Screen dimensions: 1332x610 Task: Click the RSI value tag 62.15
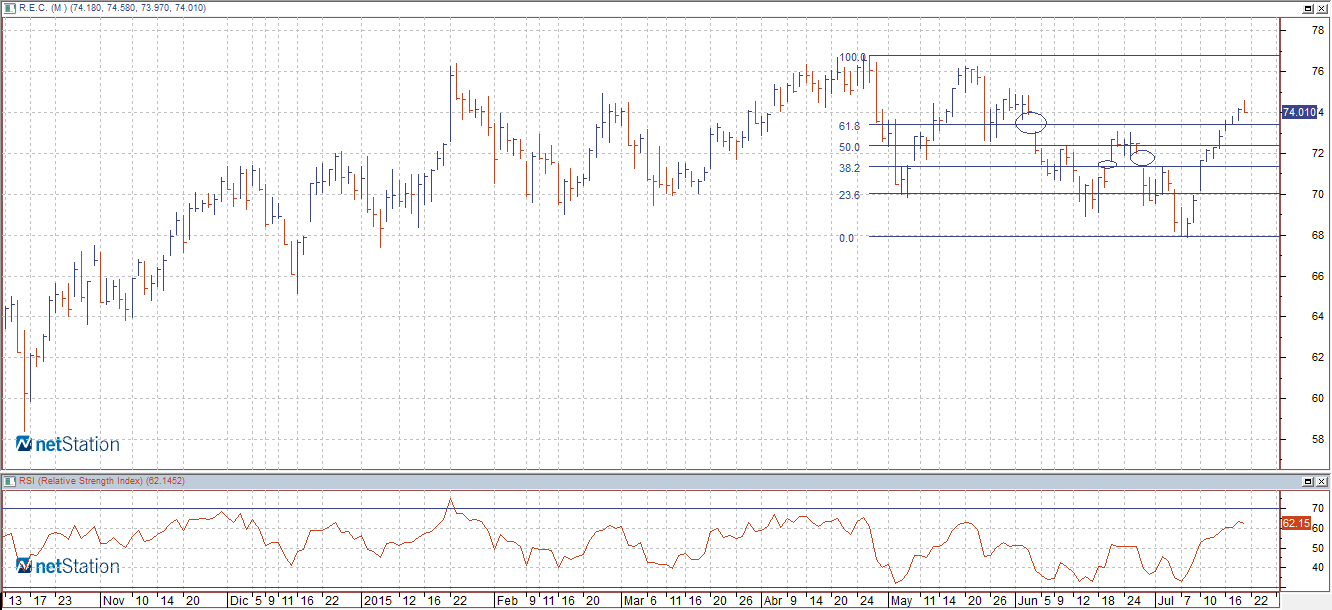(x=1294, y=523)
